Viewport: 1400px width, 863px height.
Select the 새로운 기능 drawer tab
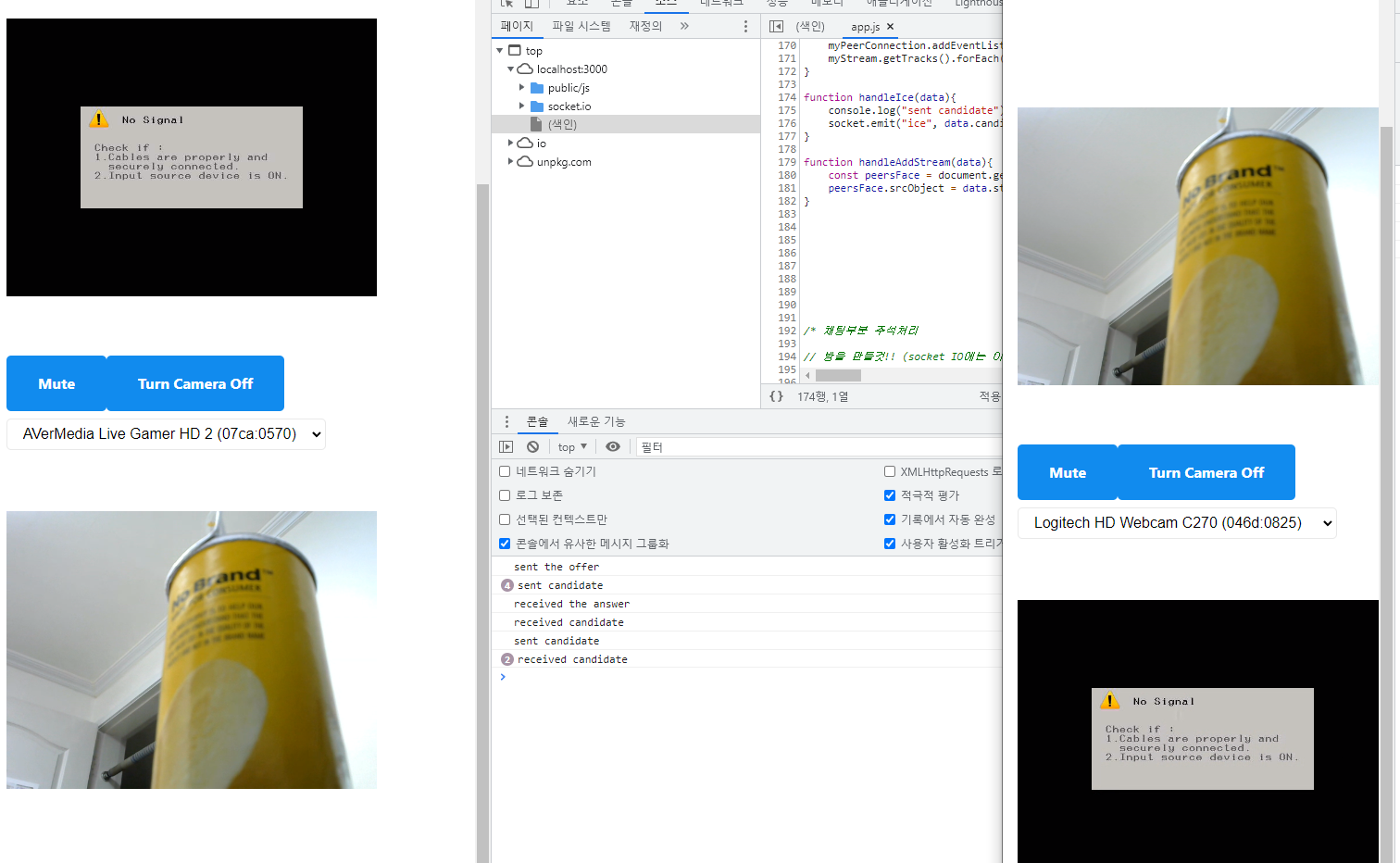(x=596, y=421)
